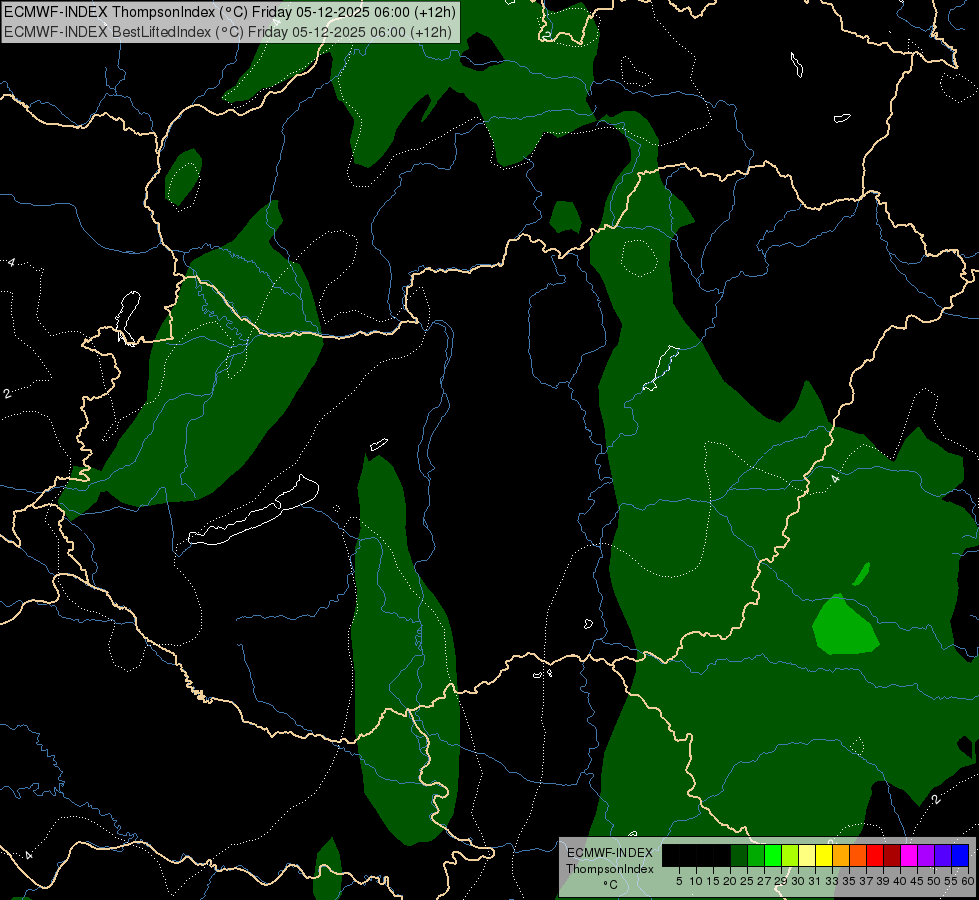The height and width of the screenshot is (900, 979).
Task: Pick the yellow-green 29–30 legend swatch
Action: click(x=790, y=855)
